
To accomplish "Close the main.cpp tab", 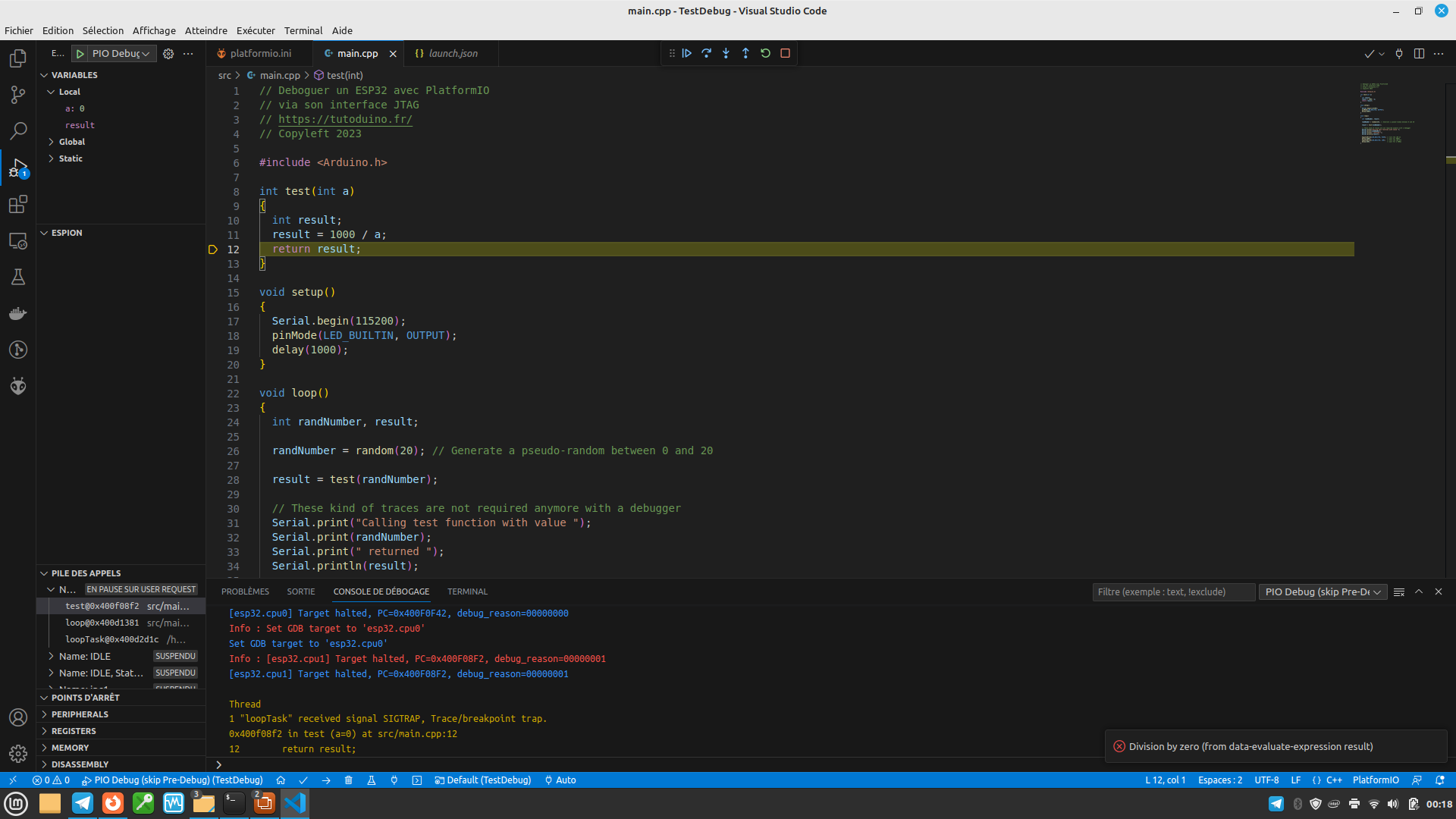I will pos(393,54).
